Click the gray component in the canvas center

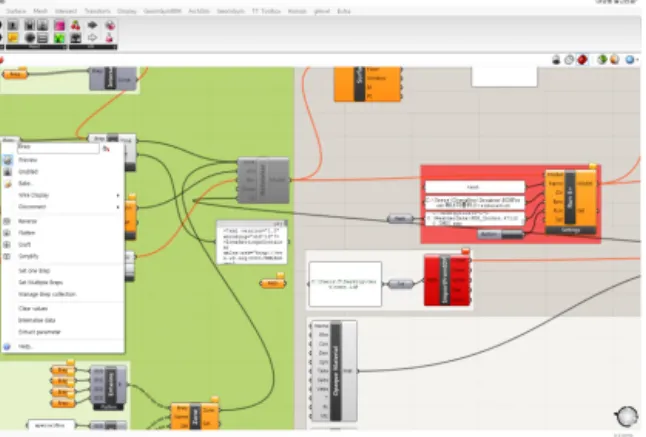[x=263, y=180]
